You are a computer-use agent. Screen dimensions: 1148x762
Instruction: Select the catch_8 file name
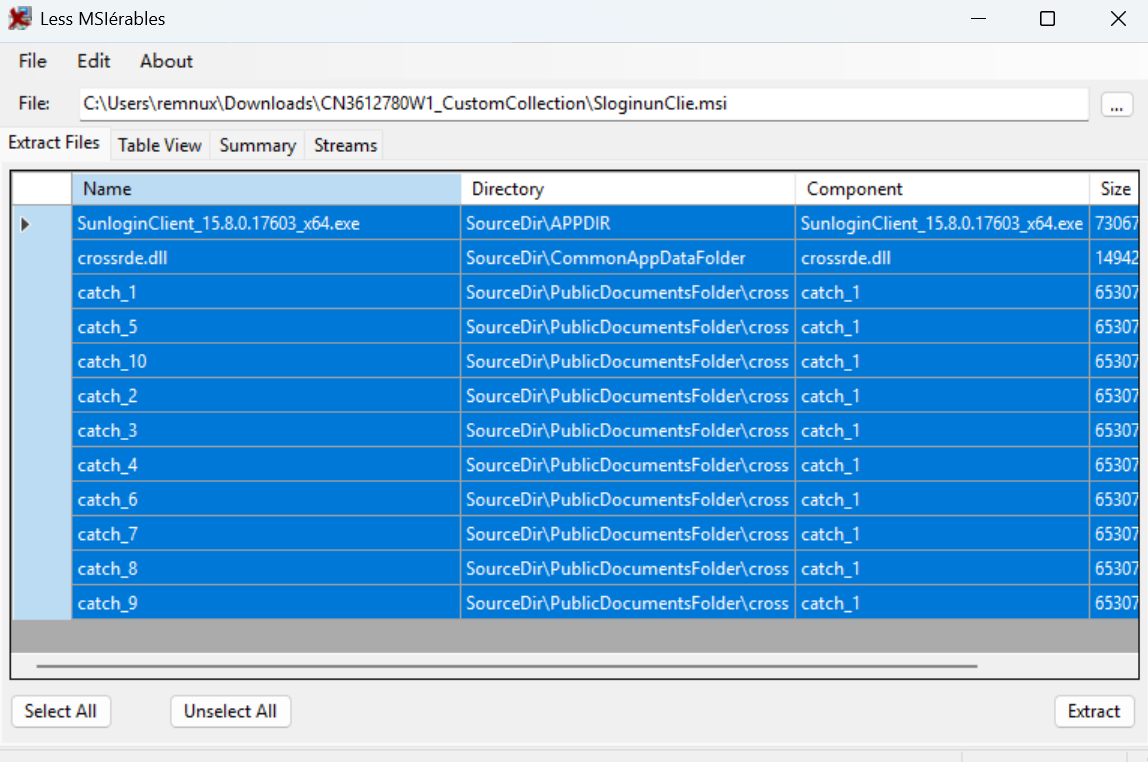pyautogui.click(x=266, y=568)
